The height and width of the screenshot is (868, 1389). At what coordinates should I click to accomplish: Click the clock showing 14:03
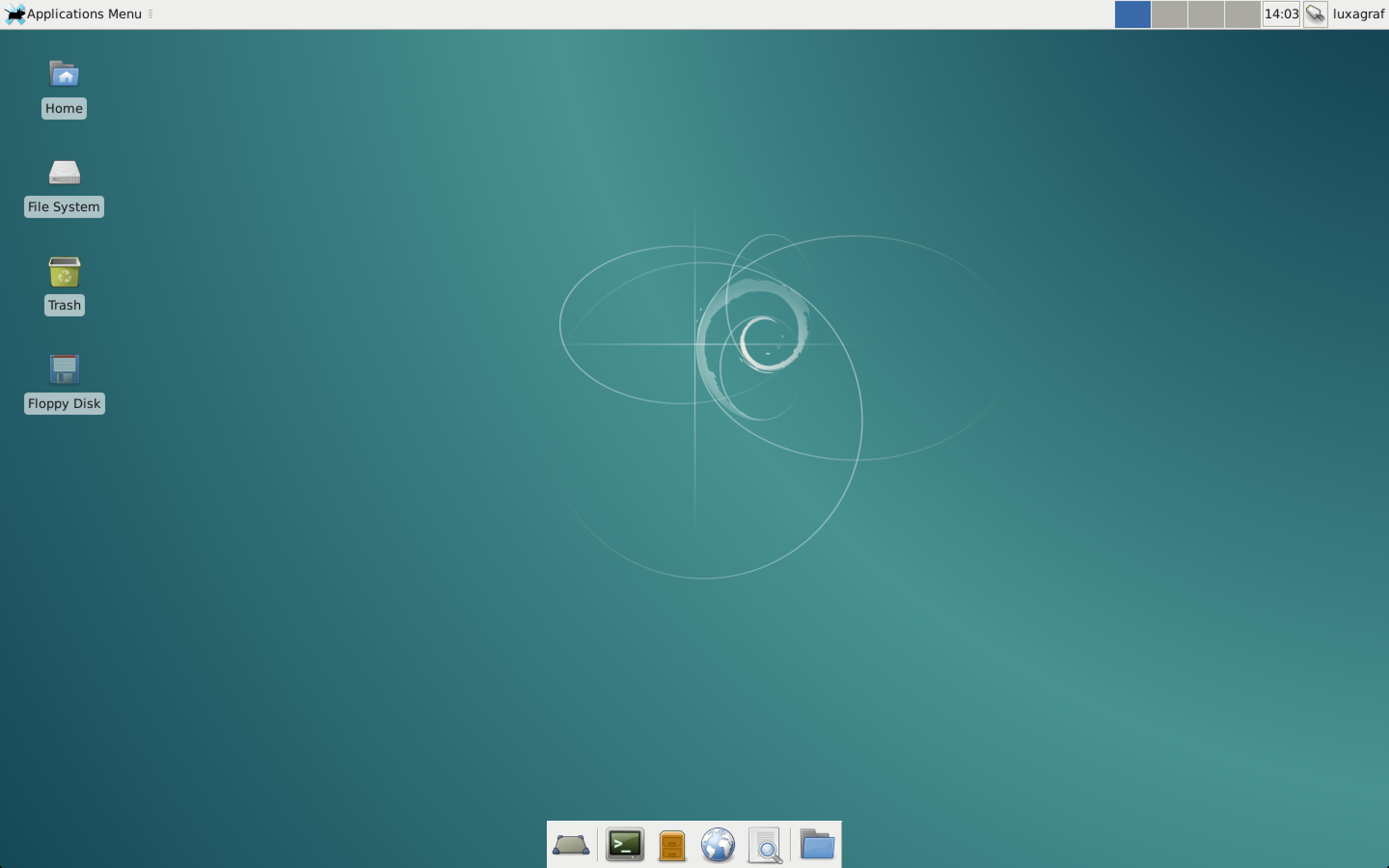coord(1281,14)
